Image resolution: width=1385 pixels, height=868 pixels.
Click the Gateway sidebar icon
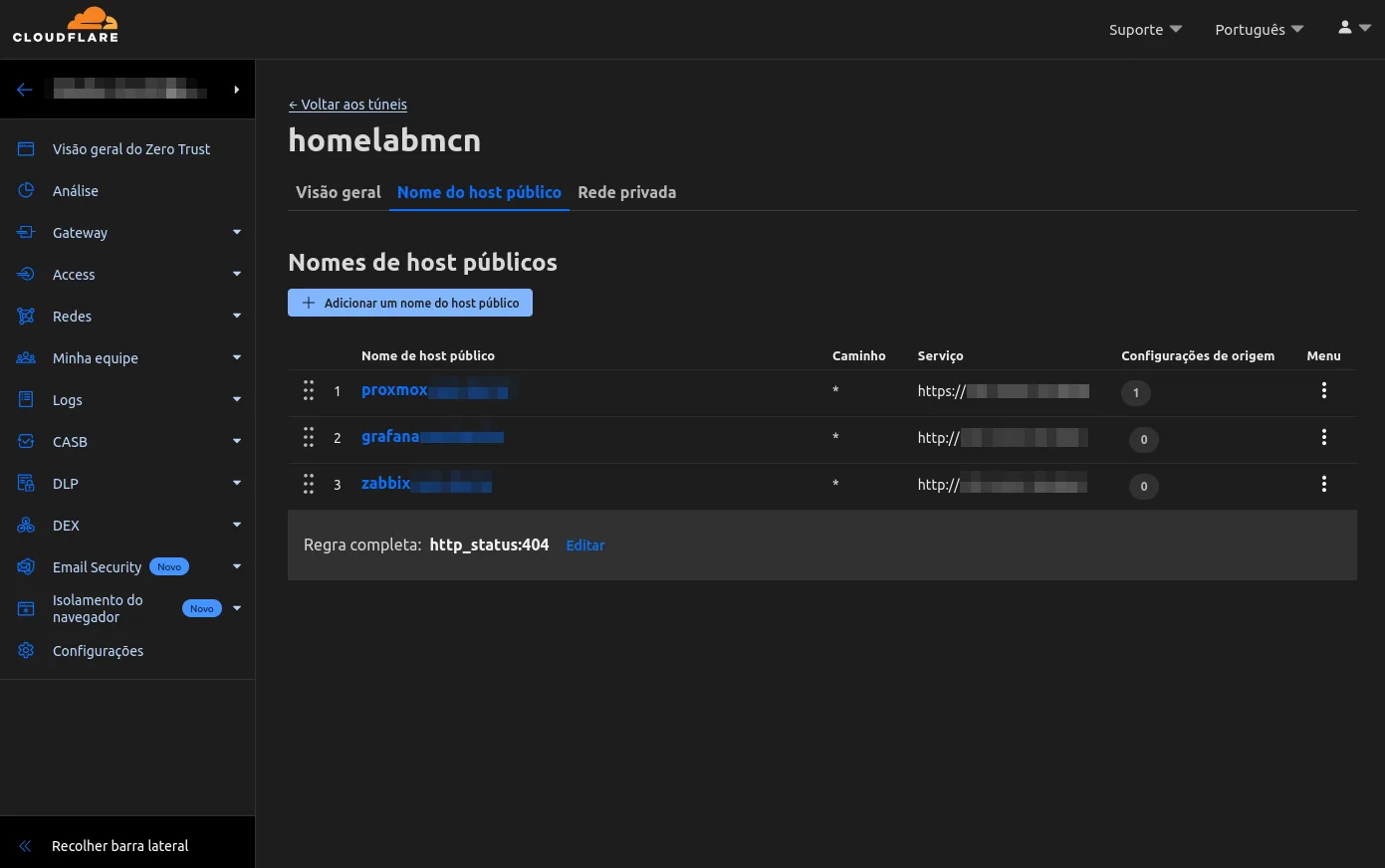click(x=26, y=233)
